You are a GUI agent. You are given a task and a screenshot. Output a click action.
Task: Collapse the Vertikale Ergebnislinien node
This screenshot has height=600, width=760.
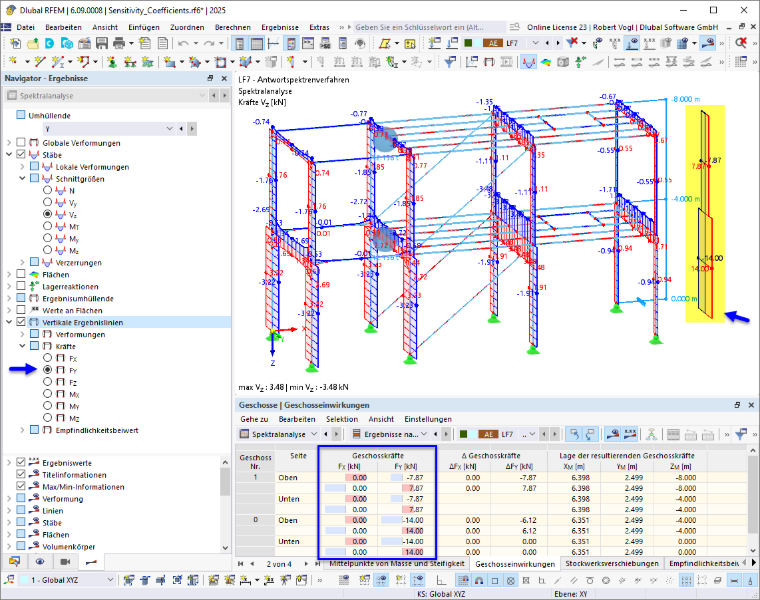click(9, 322)
